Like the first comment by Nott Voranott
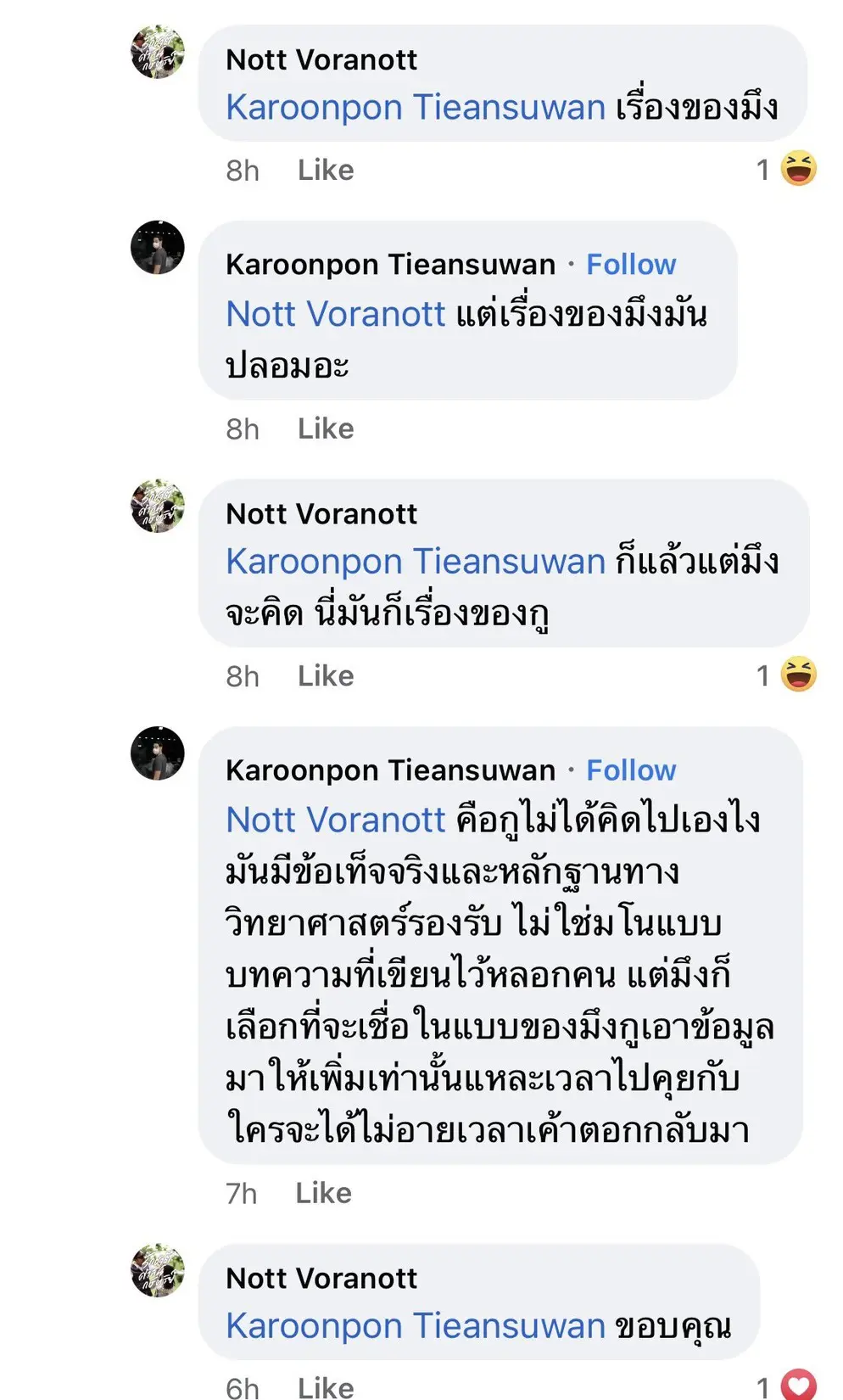The height and width of the screenshot is (1400, 843). coord(326,170)
